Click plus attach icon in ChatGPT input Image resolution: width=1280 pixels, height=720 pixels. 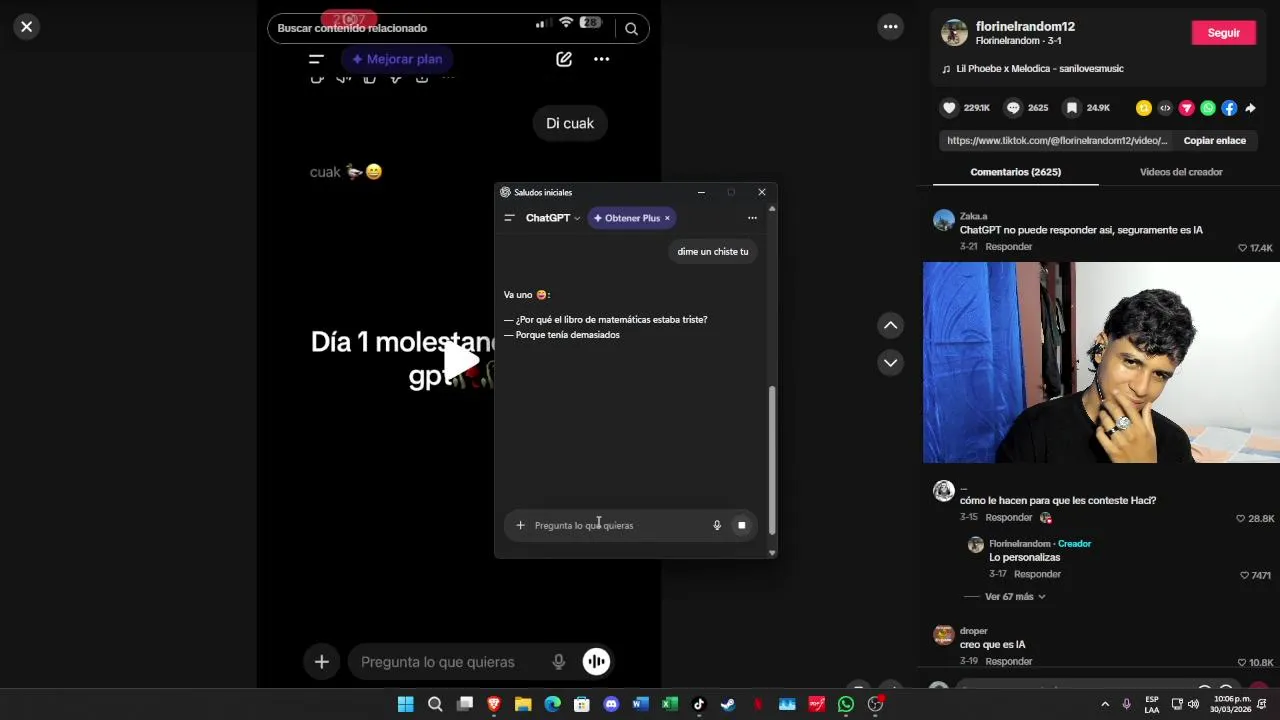(520, 525)
